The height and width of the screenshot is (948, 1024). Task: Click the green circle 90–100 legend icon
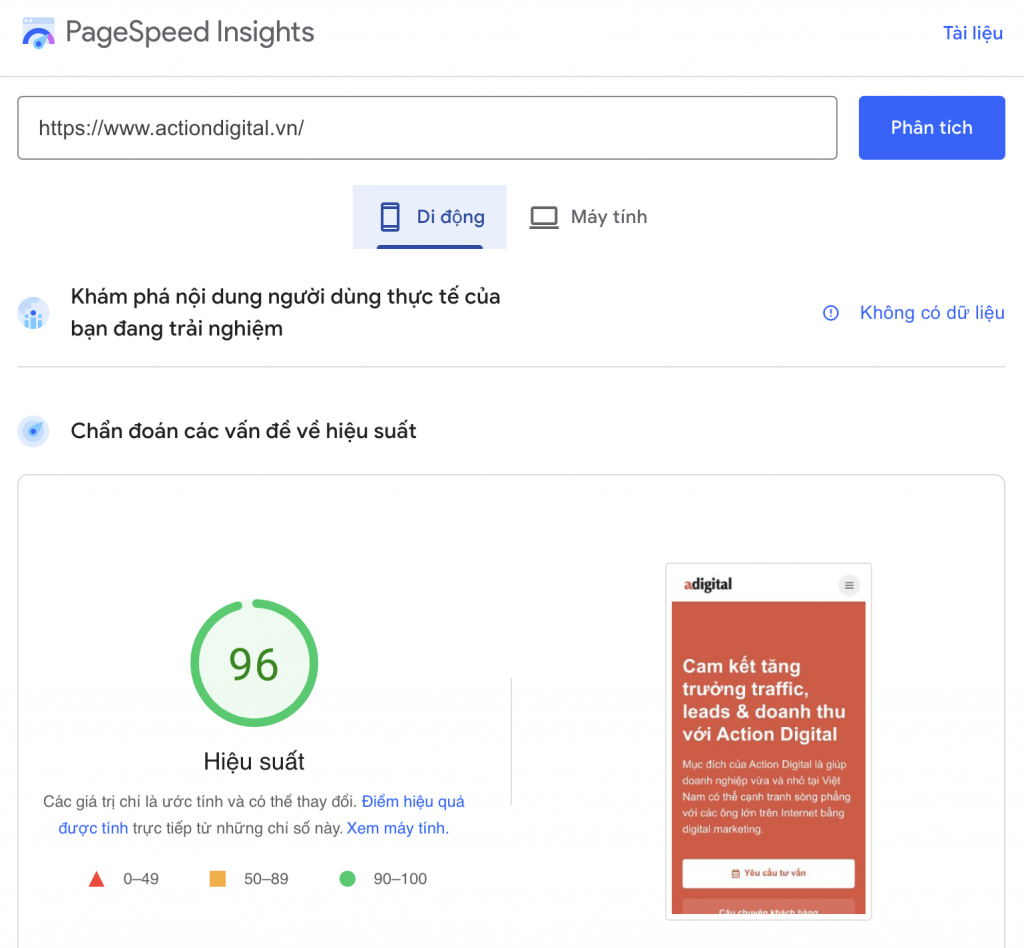347,879
